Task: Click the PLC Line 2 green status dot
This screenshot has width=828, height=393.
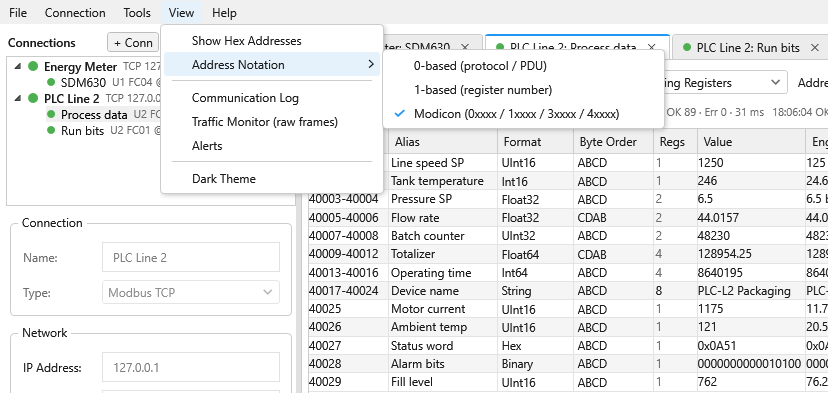Action: click(33, 98)
